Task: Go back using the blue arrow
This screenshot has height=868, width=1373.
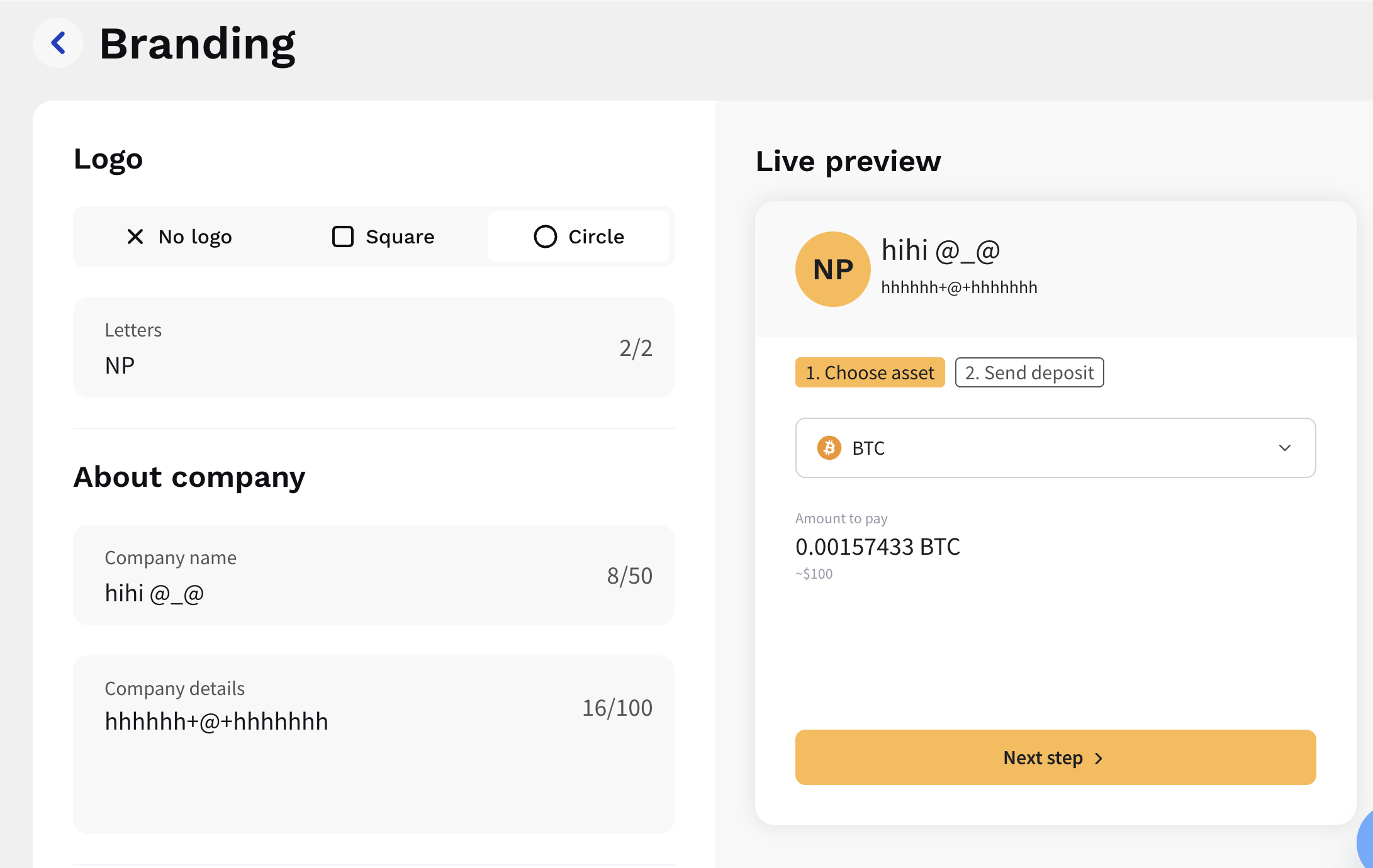Action: pyautogui.click(x=58, y=43)
